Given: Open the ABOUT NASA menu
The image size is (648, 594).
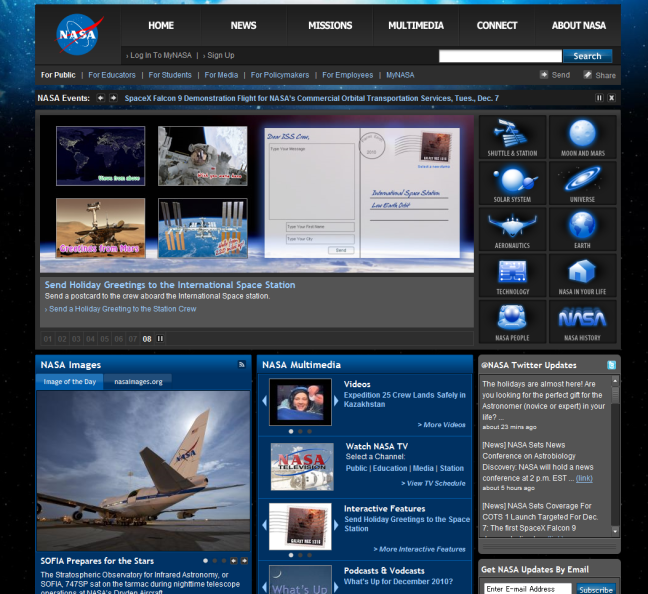Looking at the screenshot, I should pyautogui.click(x=579, y=26).
